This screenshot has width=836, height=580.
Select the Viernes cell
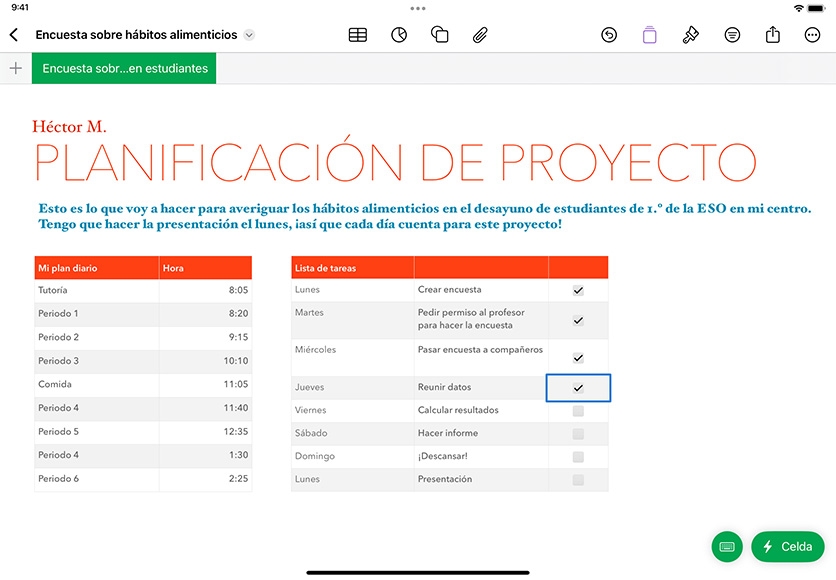tap(352, 410)
